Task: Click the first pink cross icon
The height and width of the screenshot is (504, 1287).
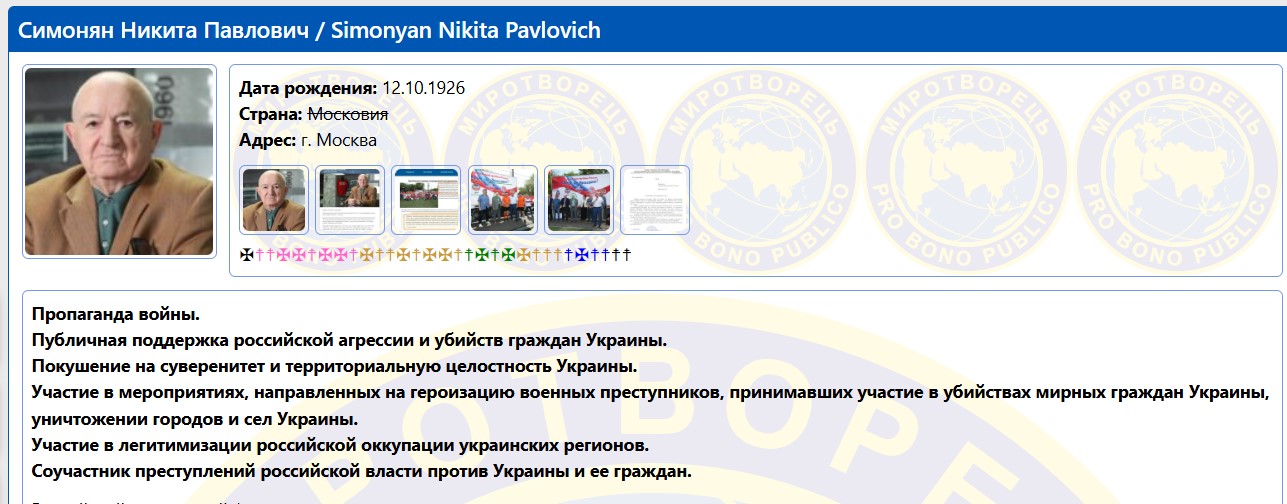Action: click(x=260, y=255)
